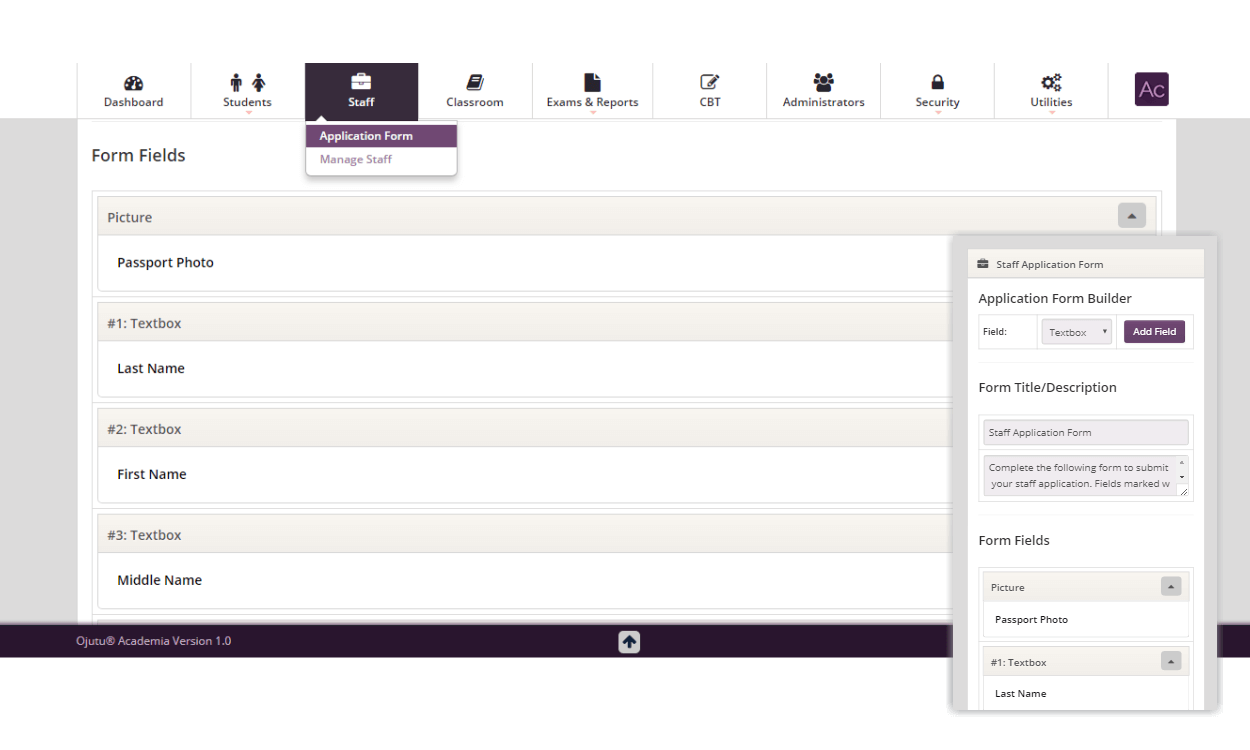Open the Dashboard gauge icon
The image size is (1250, 750).
coord(134,83)
